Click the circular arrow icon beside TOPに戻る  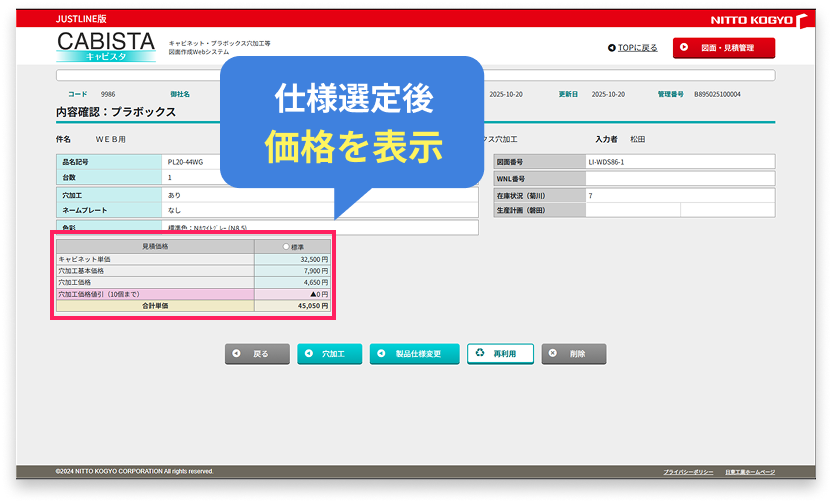pos(611,48)
